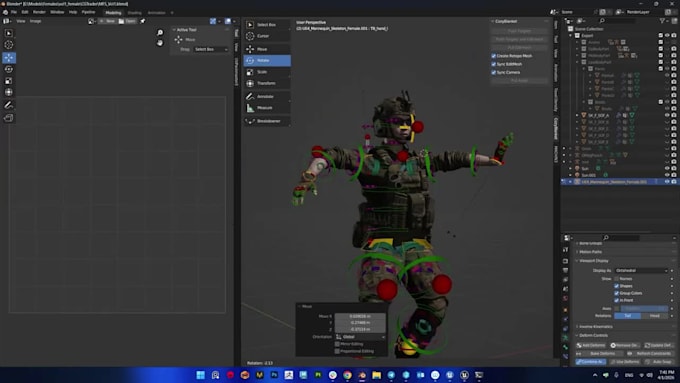The image size is (680, 383).
Task: Expand the Motion Paths panel
Action: click(590, 252)
